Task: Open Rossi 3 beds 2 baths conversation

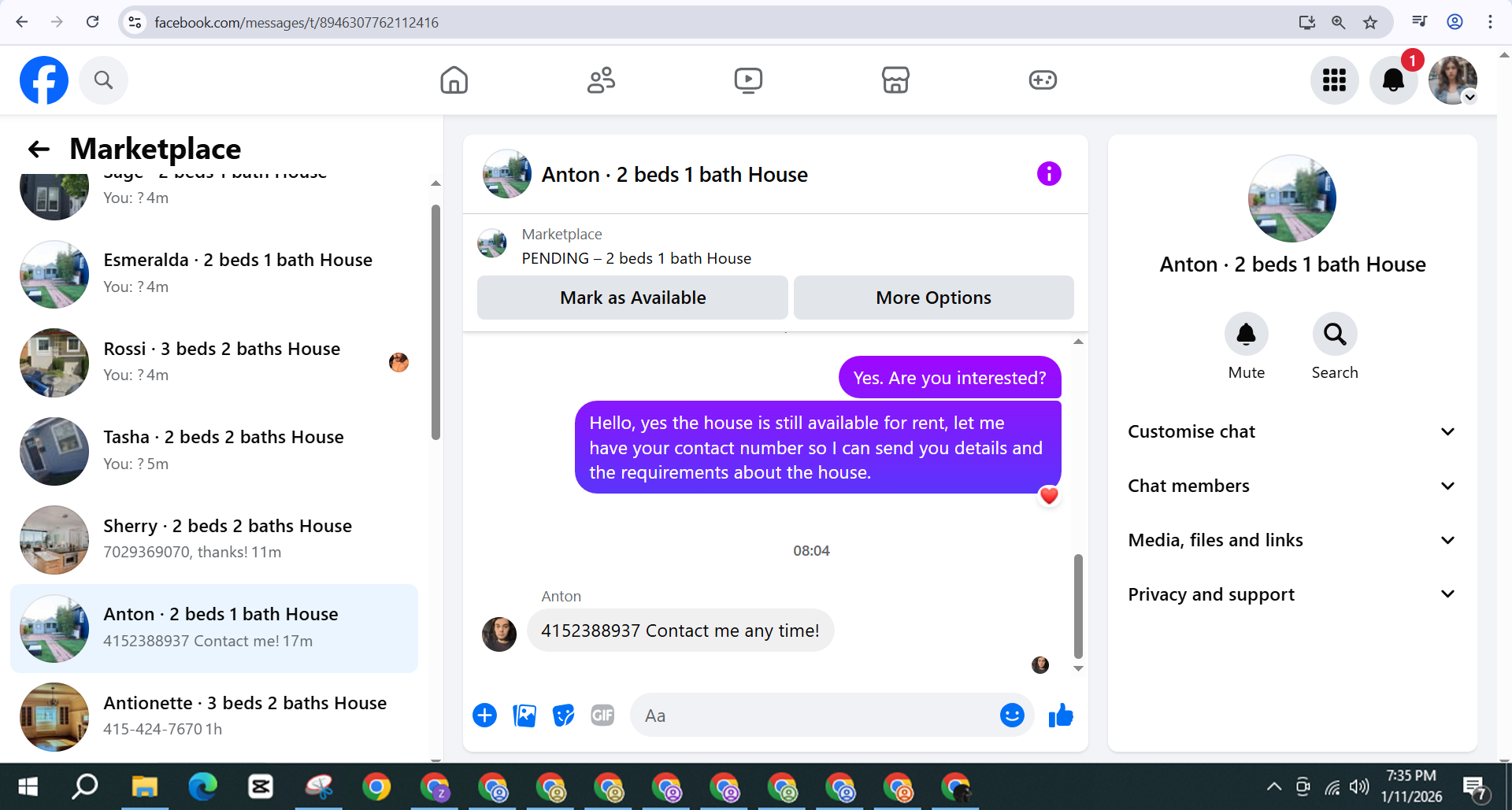Action: coord(214,363)
